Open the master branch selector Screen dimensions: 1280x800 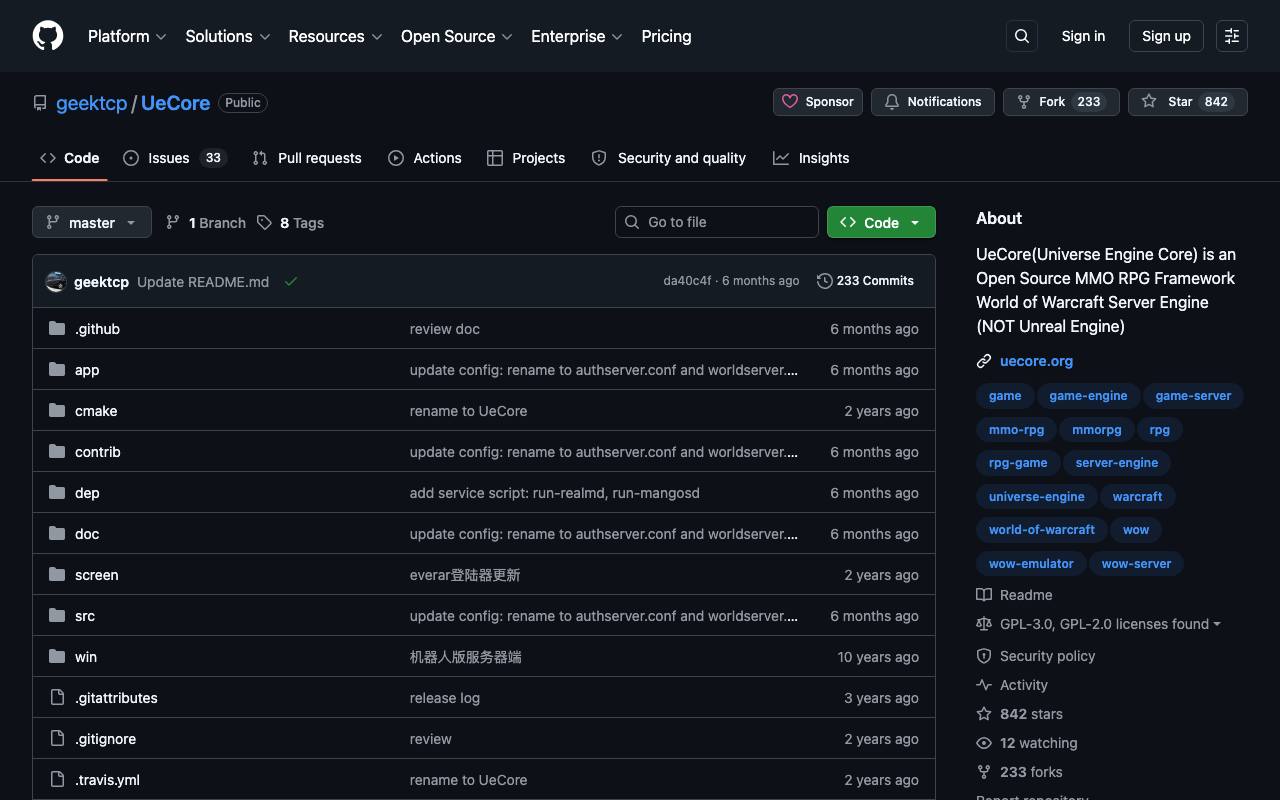[92, 222]
